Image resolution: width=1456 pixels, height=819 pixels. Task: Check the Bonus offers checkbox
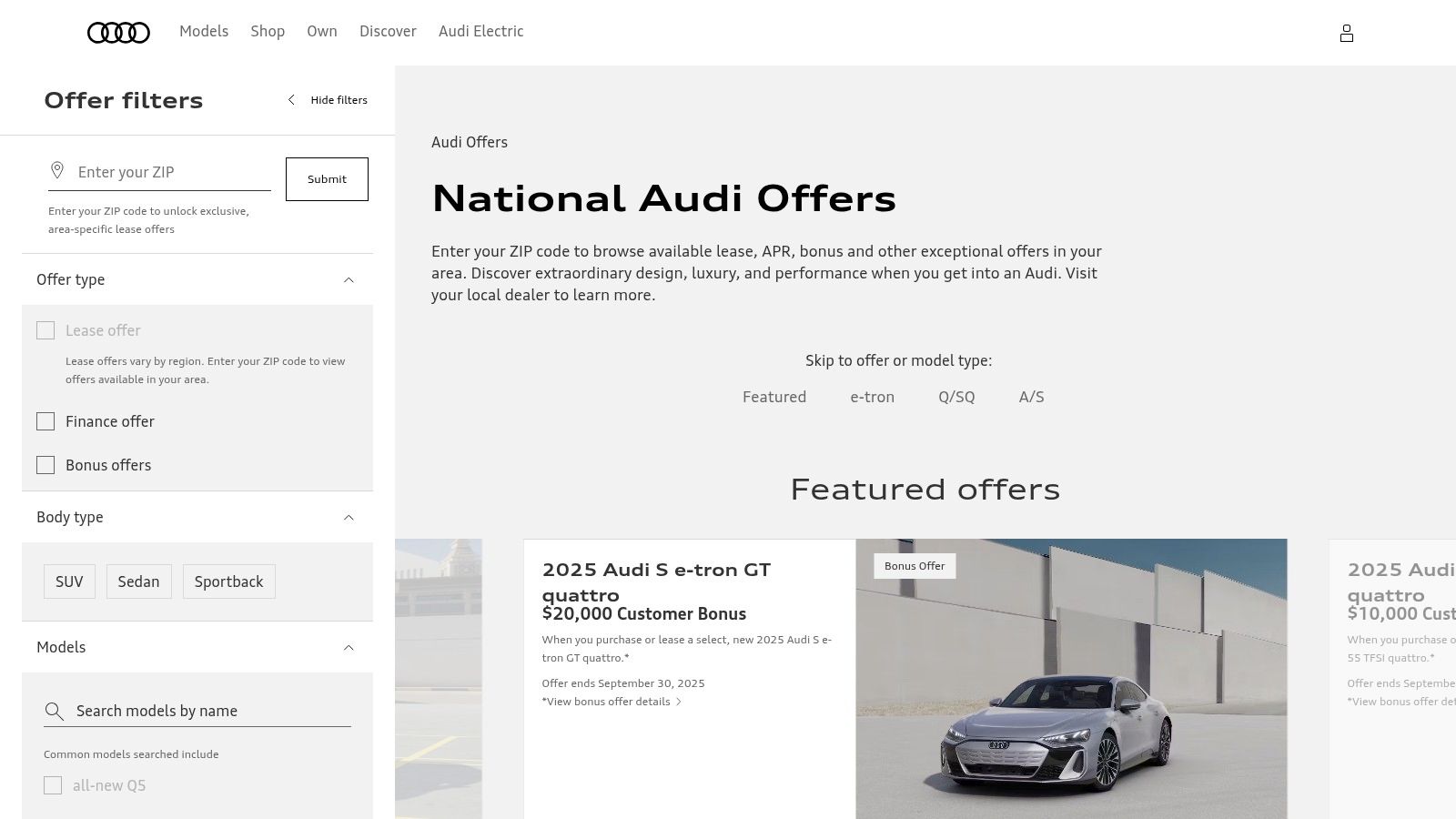pos(45,465)
